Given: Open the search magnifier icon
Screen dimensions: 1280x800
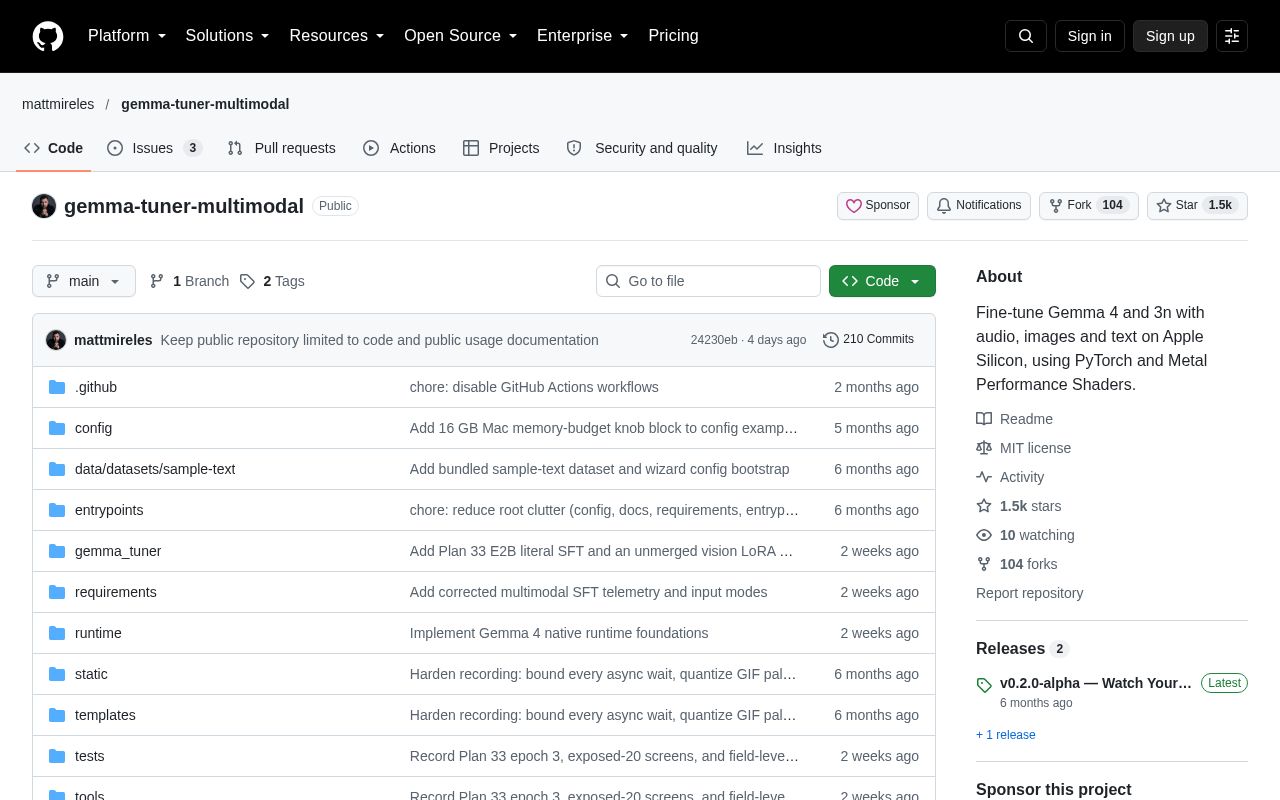Looking at the screenshot, I should click(1026, 36).
